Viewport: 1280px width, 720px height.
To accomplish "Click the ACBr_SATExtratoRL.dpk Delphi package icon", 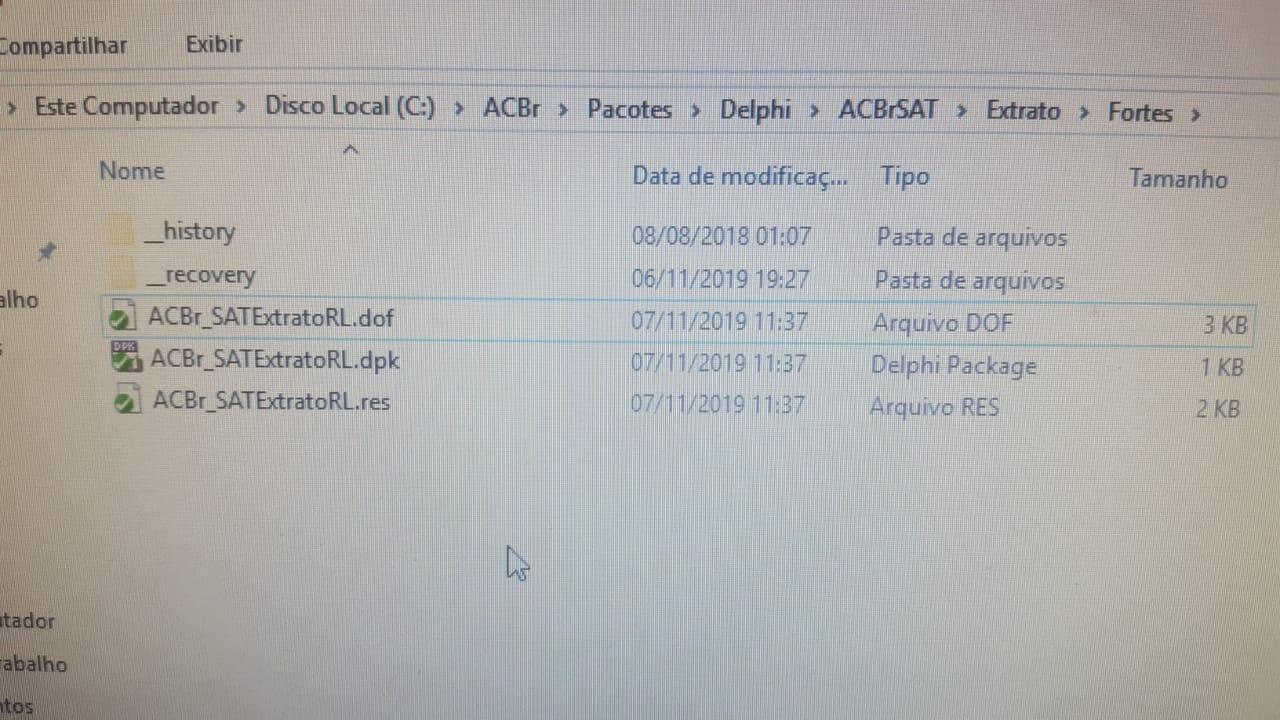I will click(125, 359).
